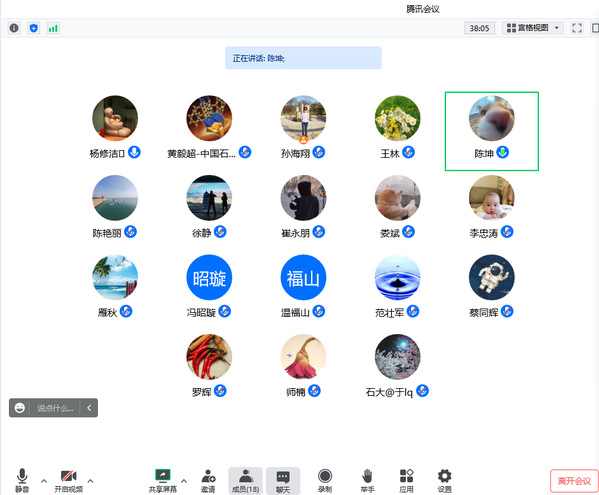Open the Members (18) panel
The image size is (599, 495).
tap(245, 481)
